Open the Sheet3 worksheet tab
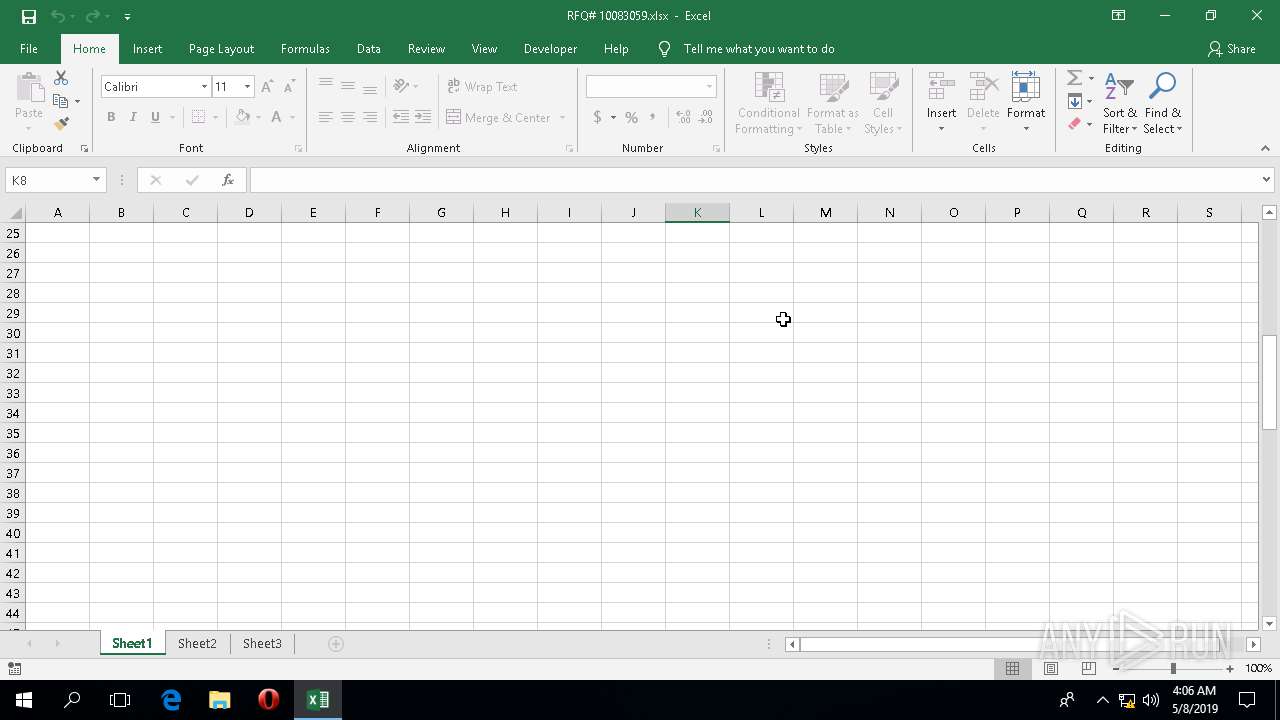The width and height of the screenshot is (1280, 720). pyautogui.click(x=262, y=644)
